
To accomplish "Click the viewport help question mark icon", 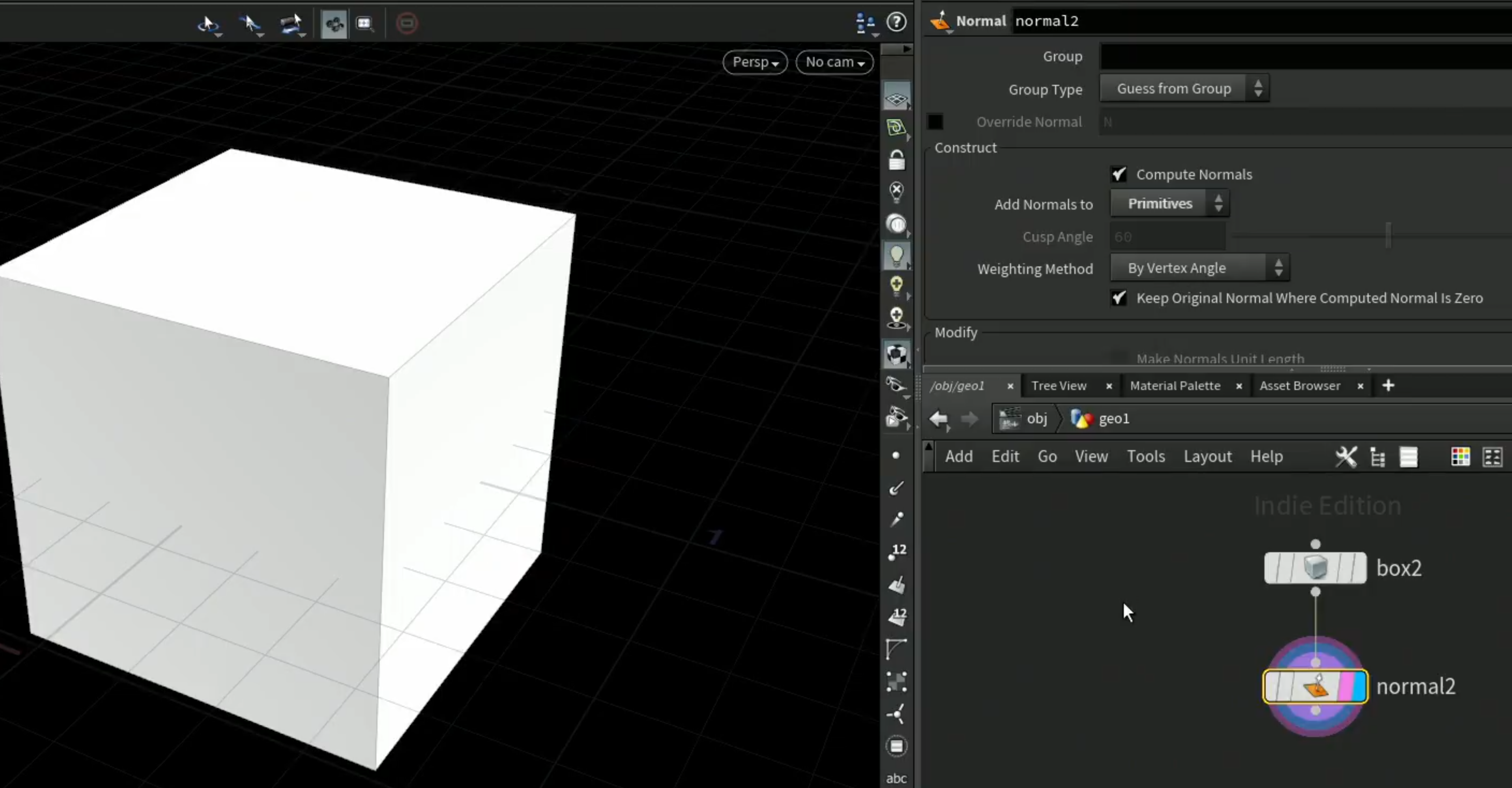I will (x=896, y=23).
